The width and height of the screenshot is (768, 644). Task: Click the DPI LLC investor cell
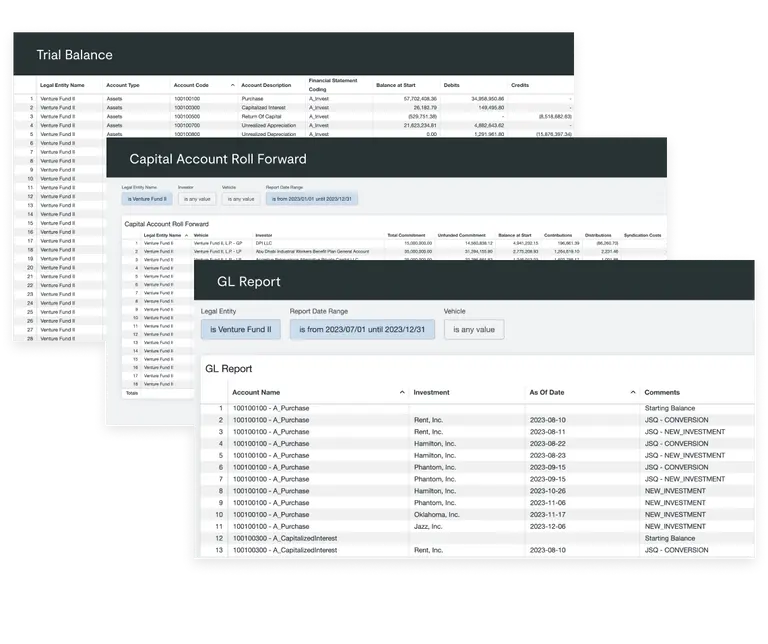265,243
